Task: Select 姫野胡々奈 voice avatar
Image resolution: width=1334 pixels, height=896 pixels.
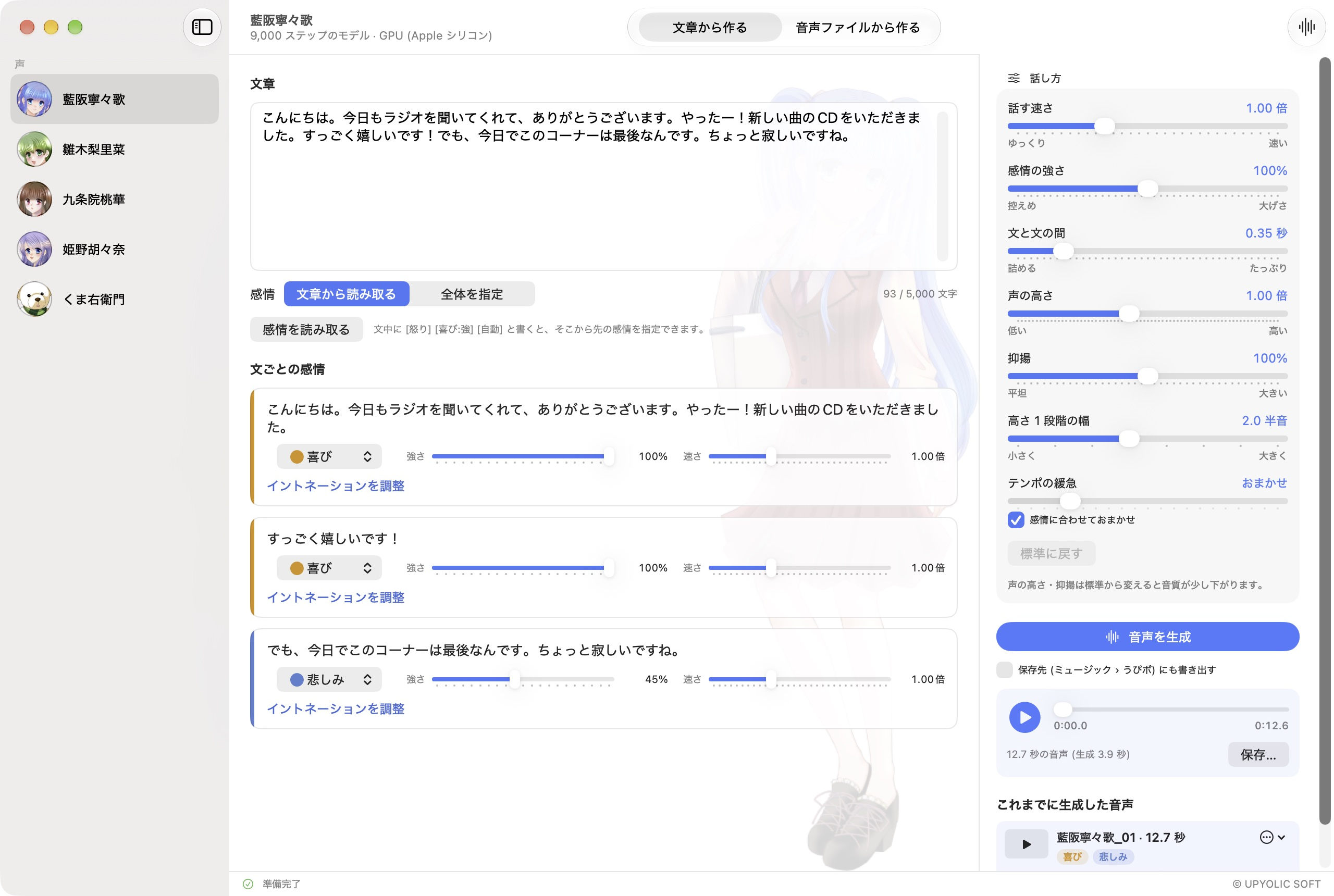Action: 34,249
